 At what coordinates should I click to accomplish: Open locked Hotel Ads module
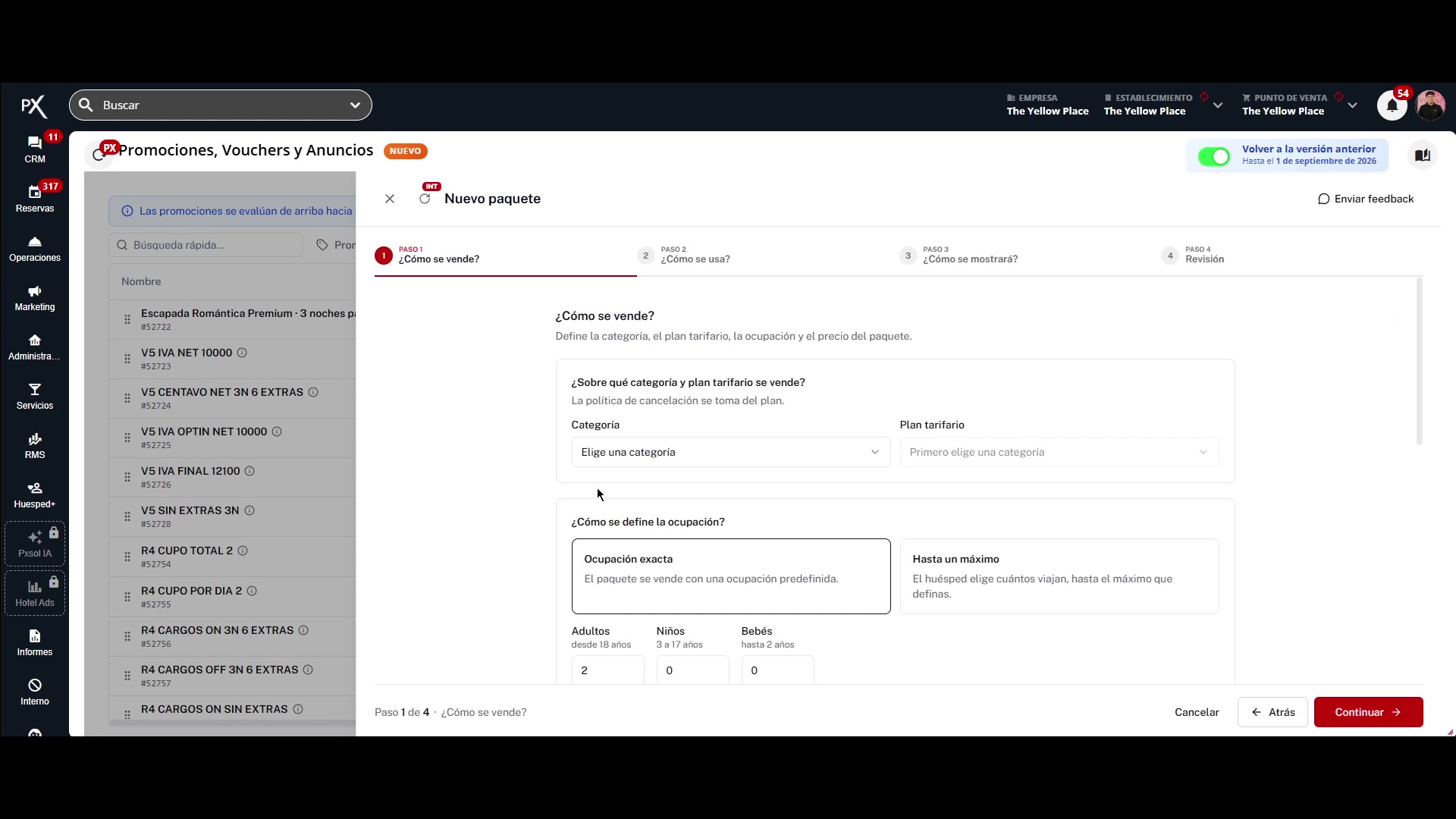click(x=35, y=592)
